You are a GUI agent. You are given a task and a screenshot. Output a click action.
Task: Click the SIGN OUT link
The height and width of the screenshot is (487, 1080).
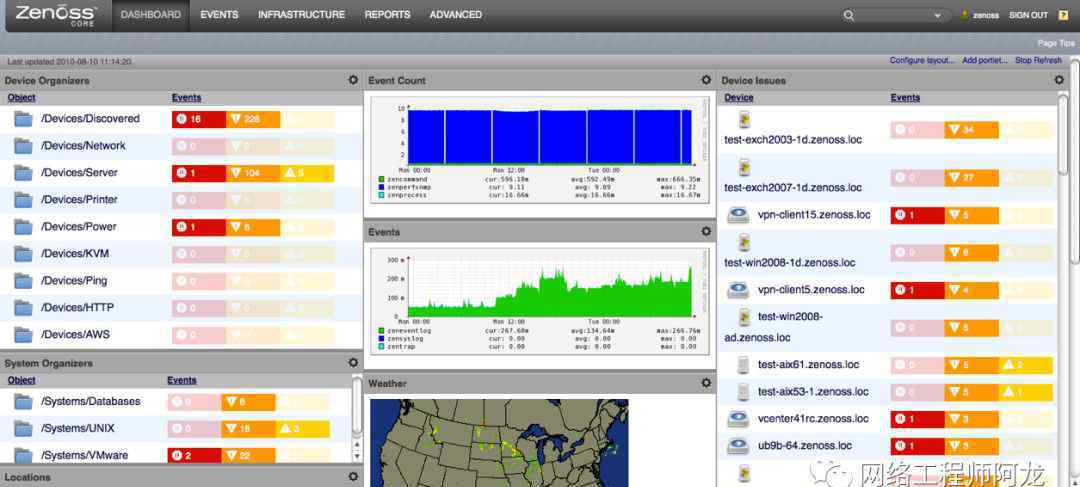click(1028, 15)
